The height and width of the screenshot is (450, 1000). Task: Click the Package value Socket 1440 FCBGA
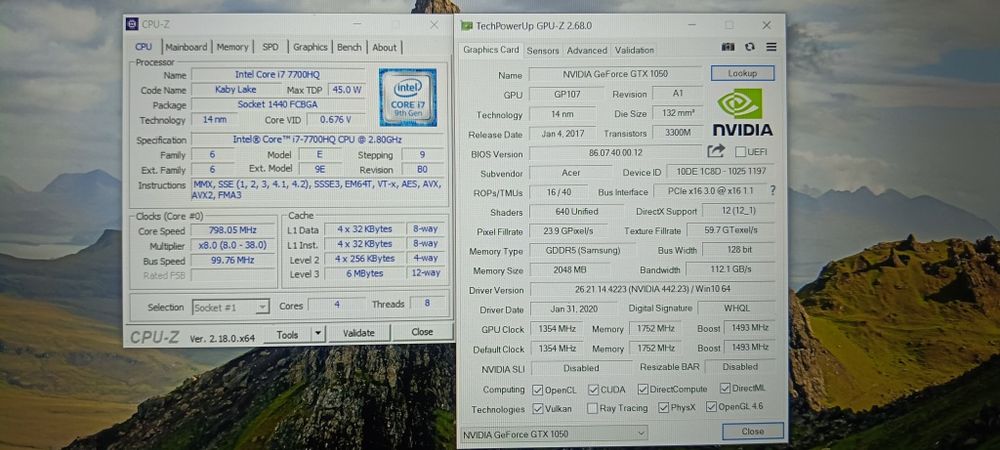click(277, 105)
